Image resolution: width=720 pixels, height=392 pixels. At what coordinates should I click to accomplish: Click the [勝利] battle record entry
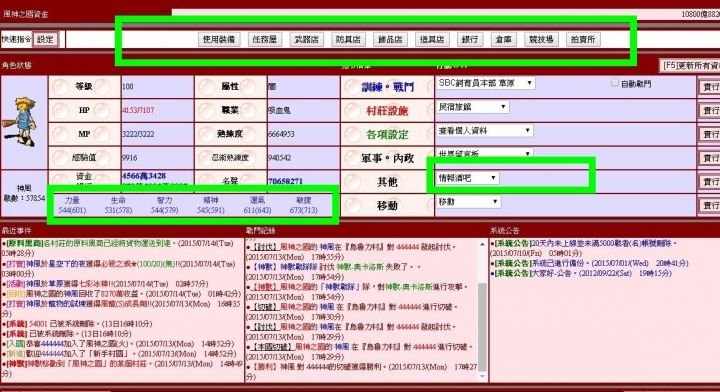point(361,372)
